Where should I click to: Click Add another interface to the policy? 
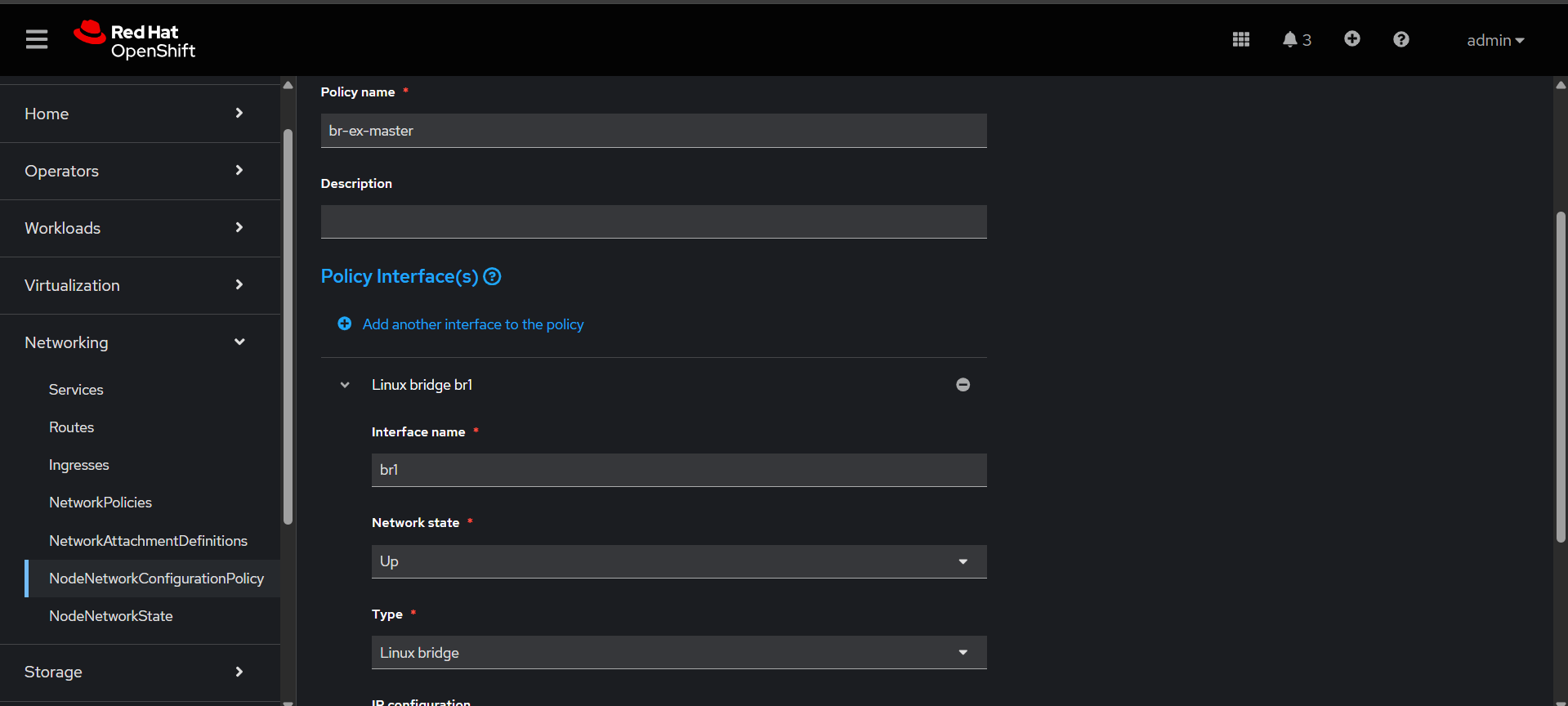472,324
